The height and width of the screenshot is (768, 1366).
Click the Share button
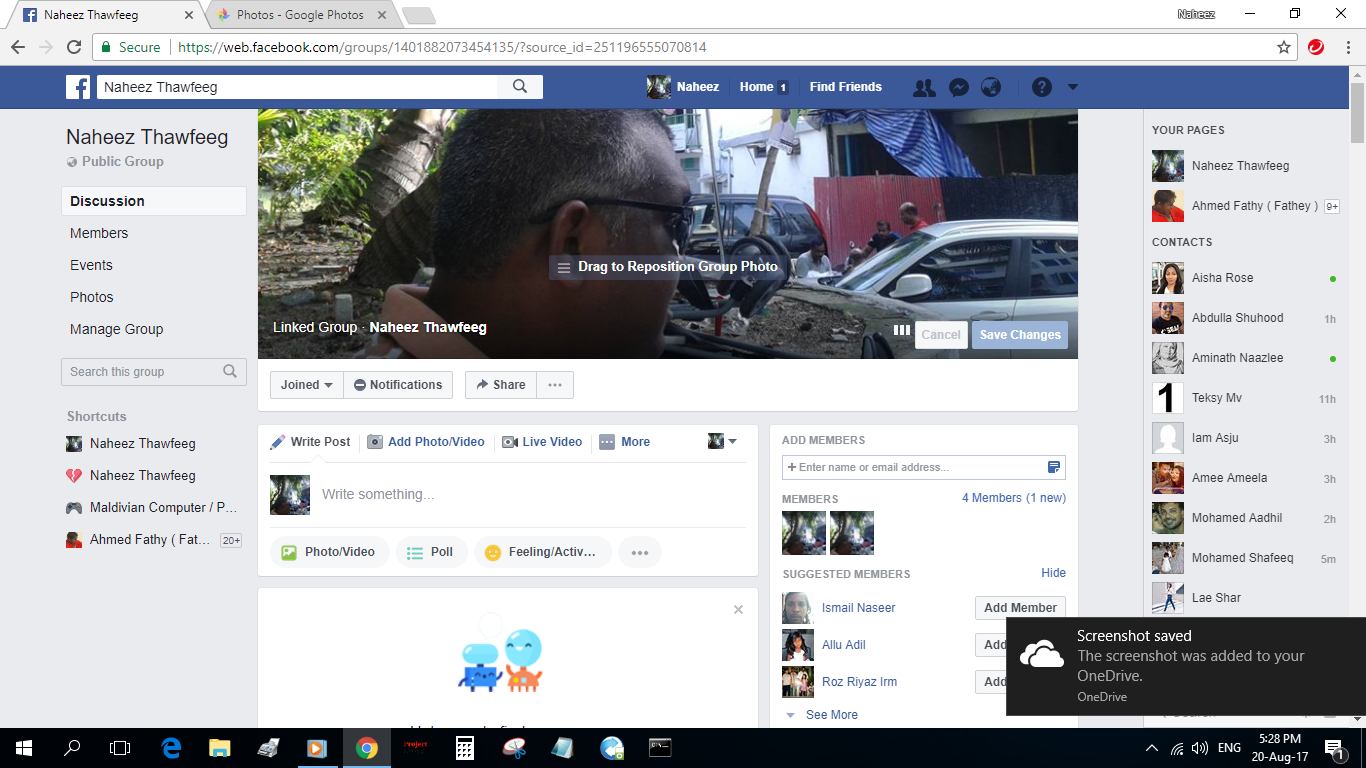(x=501, y=385)
